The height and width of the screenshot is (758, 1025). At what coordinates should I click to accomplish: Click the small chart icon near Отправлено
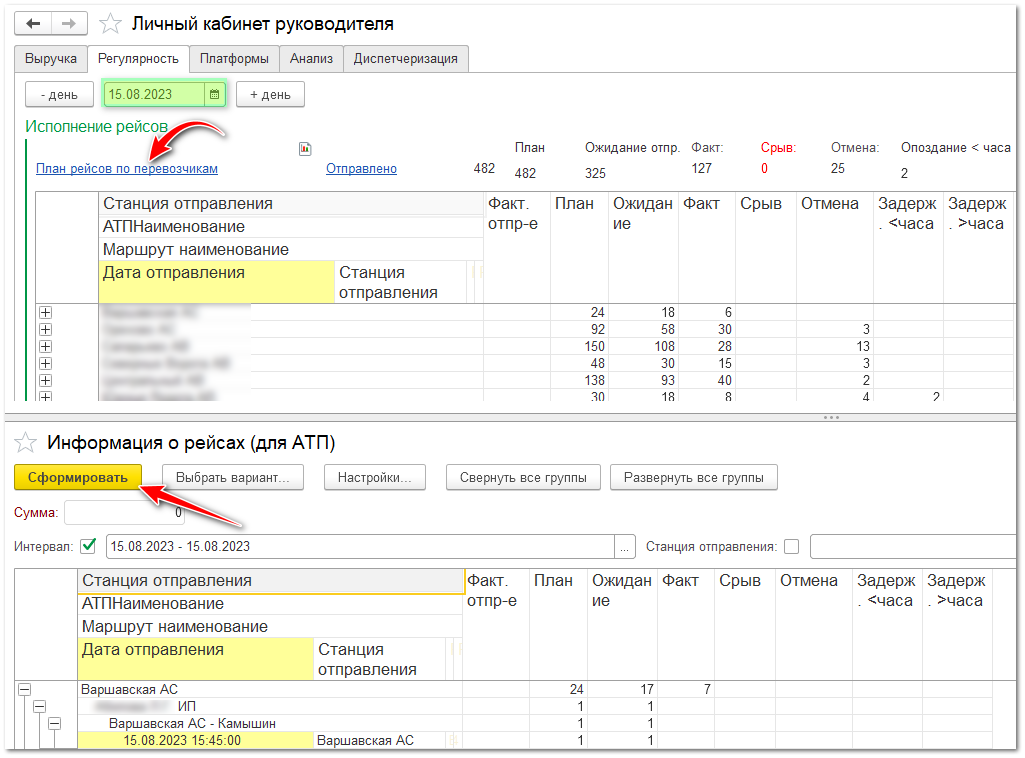point(306,149)
